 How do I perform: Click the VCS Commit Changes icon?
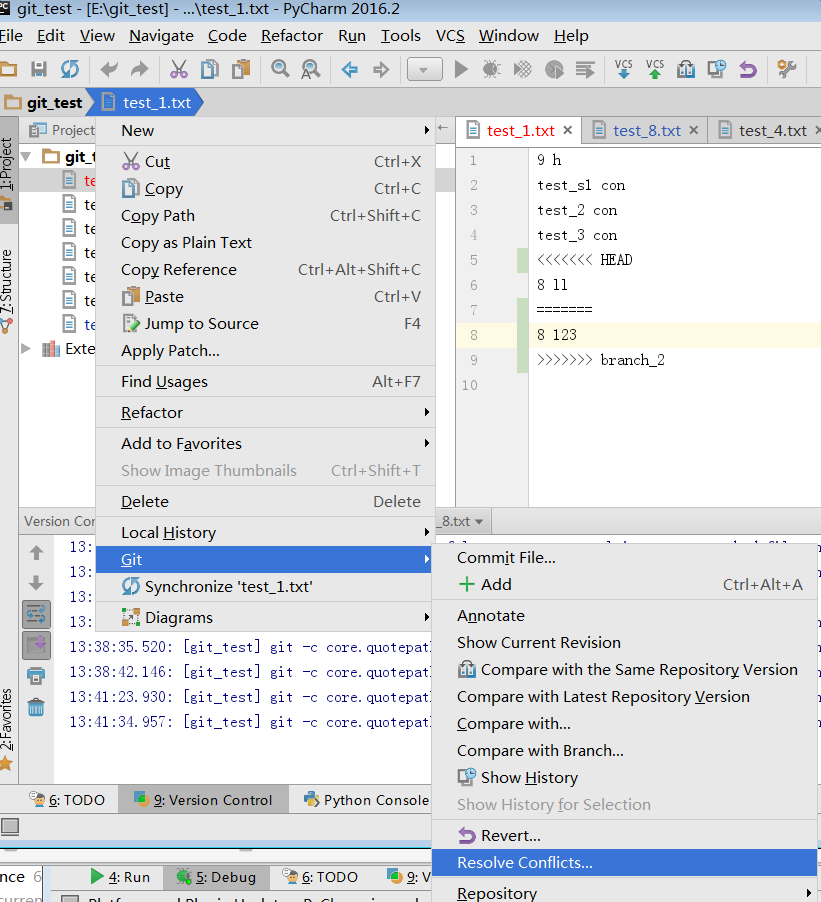coord(655,69)
